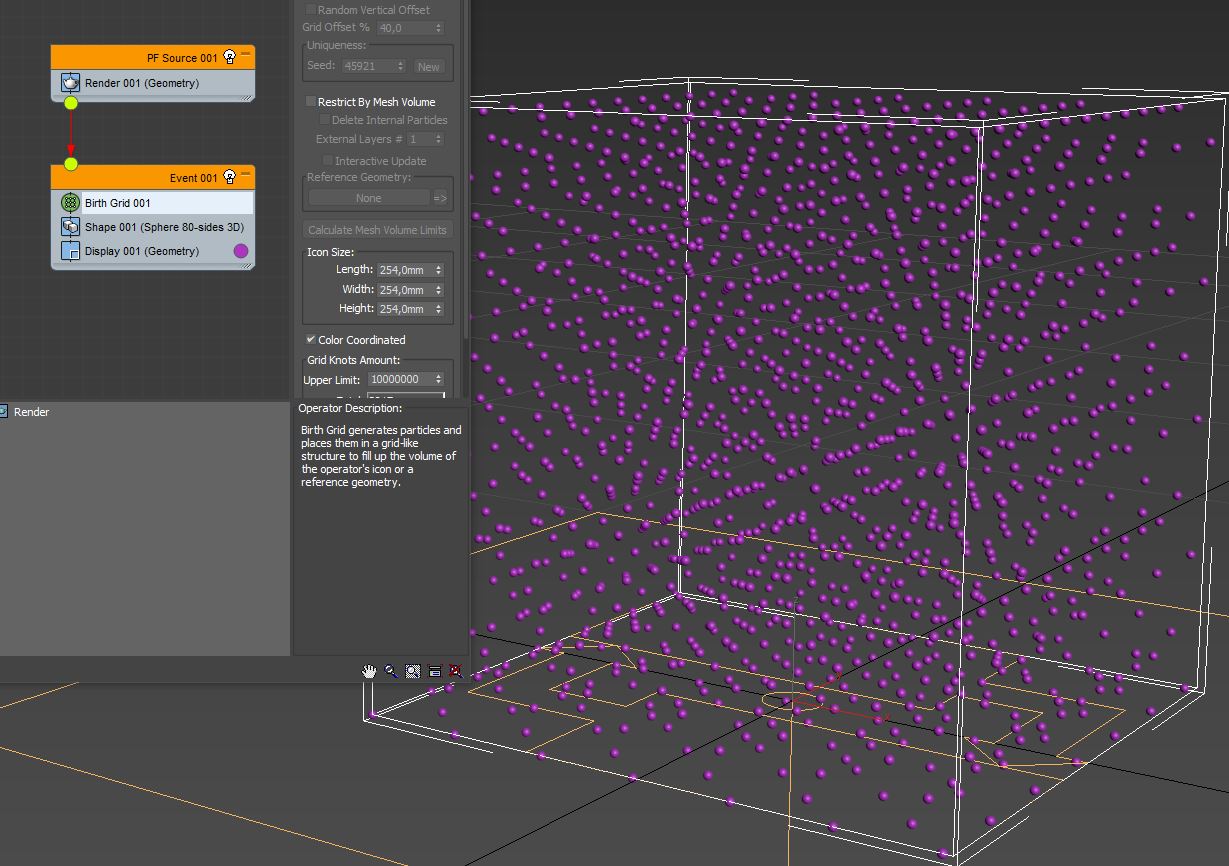Click the Zoom Extents icon

(434, 671)
